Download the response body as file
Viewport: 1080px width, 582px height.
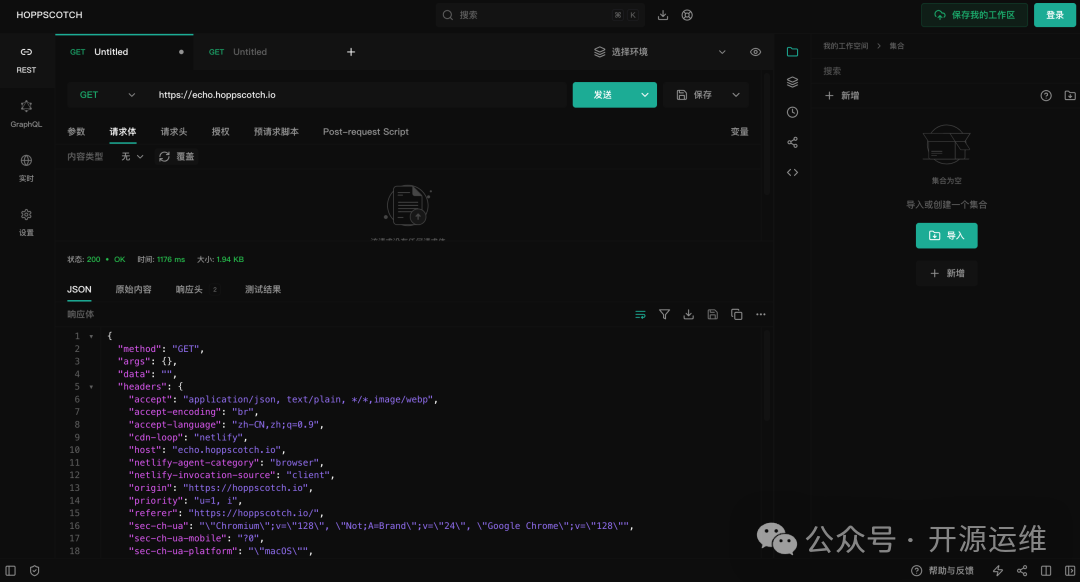(x=688, y=314)
